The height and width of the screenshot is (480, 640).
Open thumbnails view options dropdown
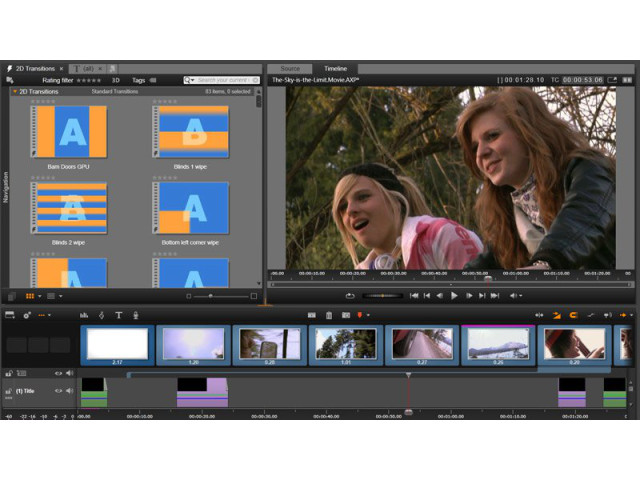(40, 296)
